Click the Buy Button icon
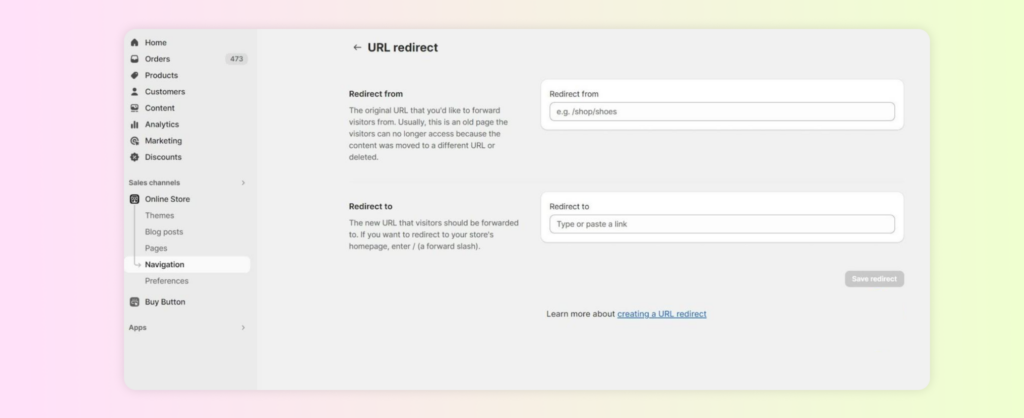 click(135, 302)
